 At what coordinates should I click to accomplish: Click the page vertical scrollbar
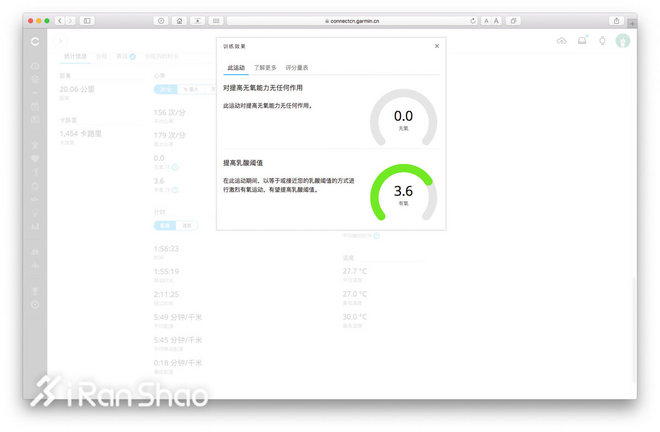[x=634, y=331]
